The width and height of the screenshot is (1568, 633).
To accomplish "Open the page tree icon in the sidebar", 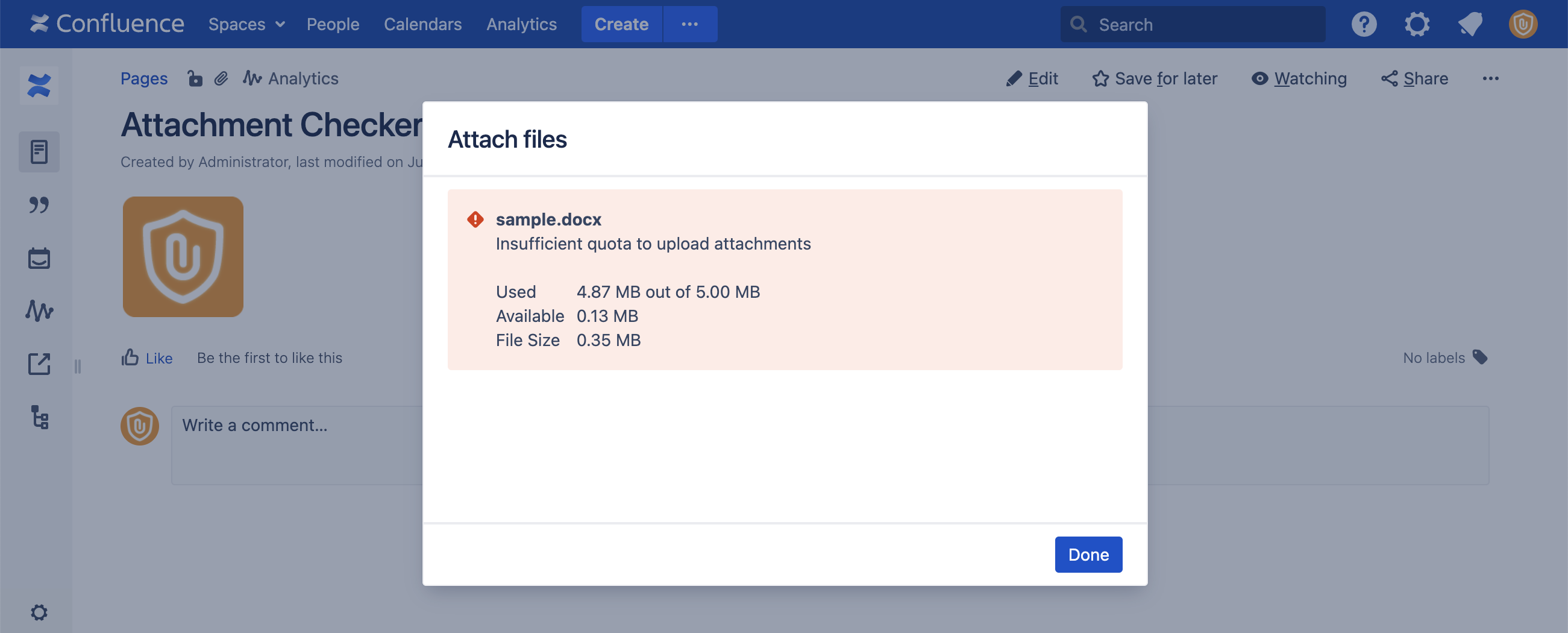I will pos(39,419).
